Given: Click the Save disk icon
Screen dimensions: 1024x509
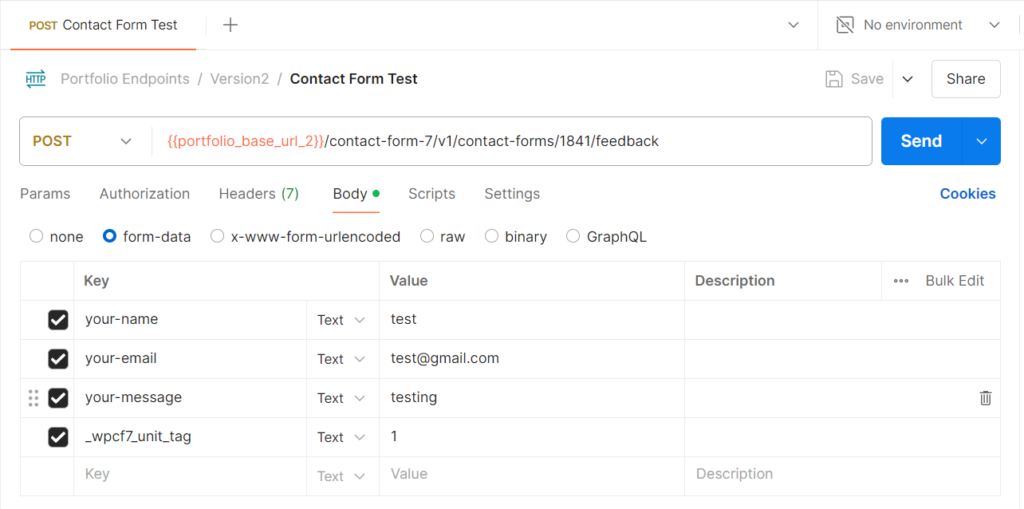Looking at the screenshot, I should tap(834, 79).
